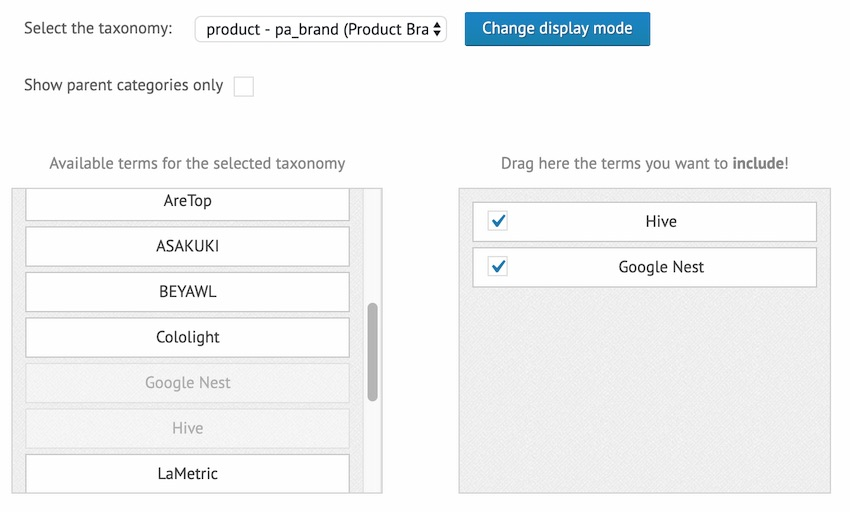
Task: Click the Google Nest label in include panel
Action: (x=661, y=267)
